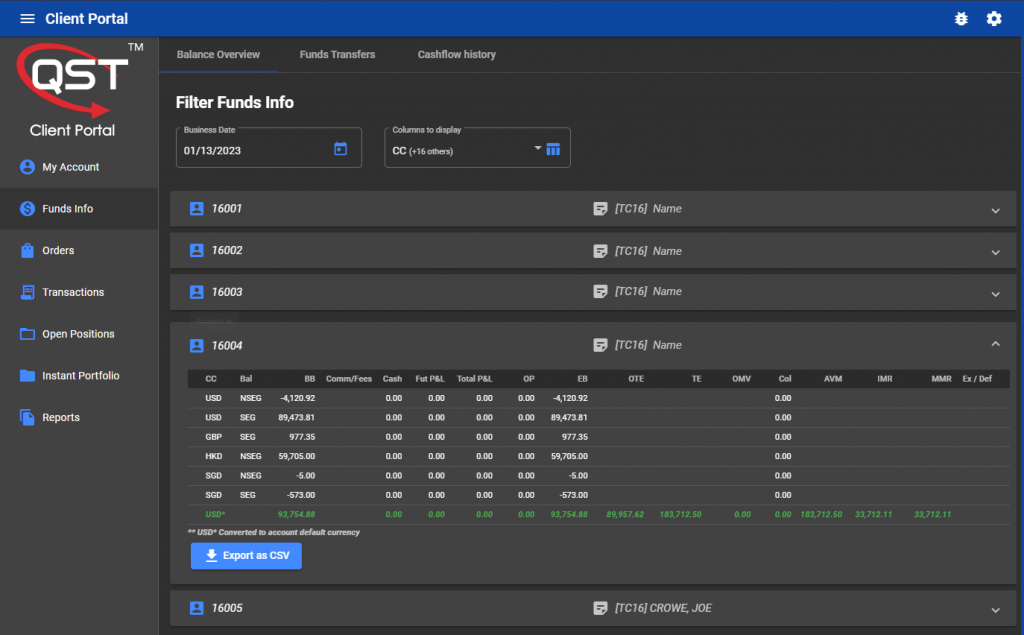Open the settings gear in the top bar
This screenshot has height=635, width=1024.
coord(994,18)
